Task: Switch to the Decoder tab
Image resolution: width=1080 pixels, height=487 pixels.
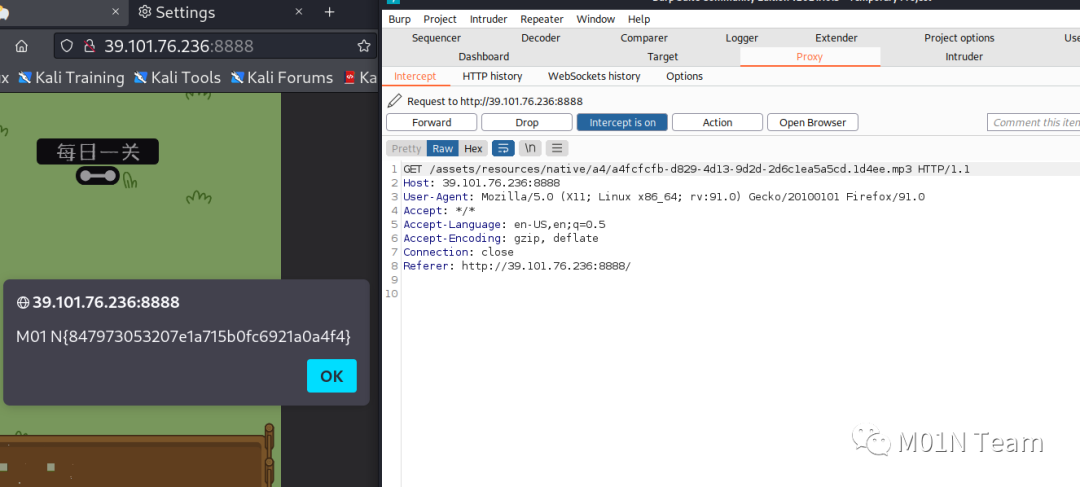Action: (x=541, y=38)
